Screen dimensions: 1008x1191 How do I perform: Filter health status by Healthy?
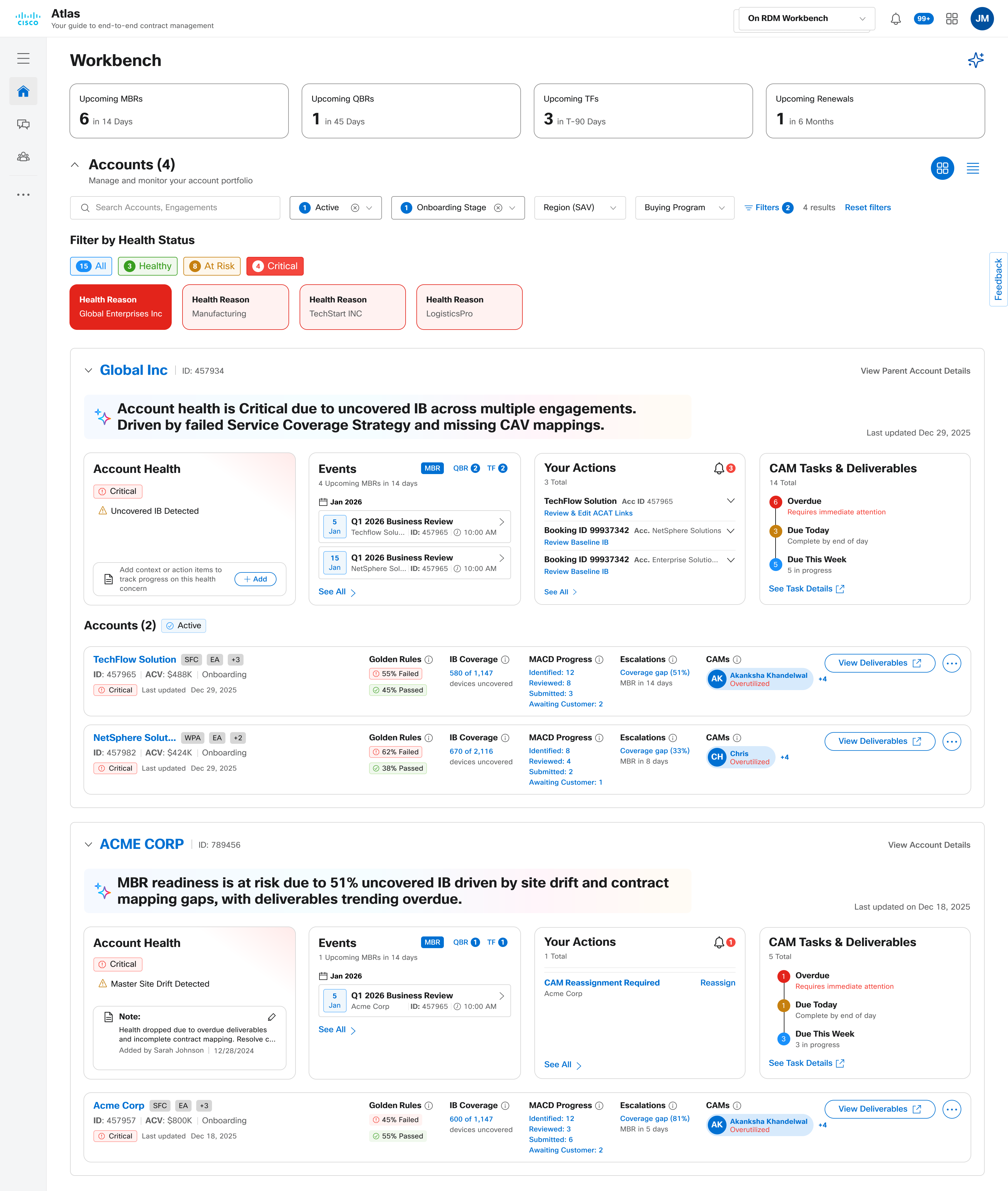(148, 266)
